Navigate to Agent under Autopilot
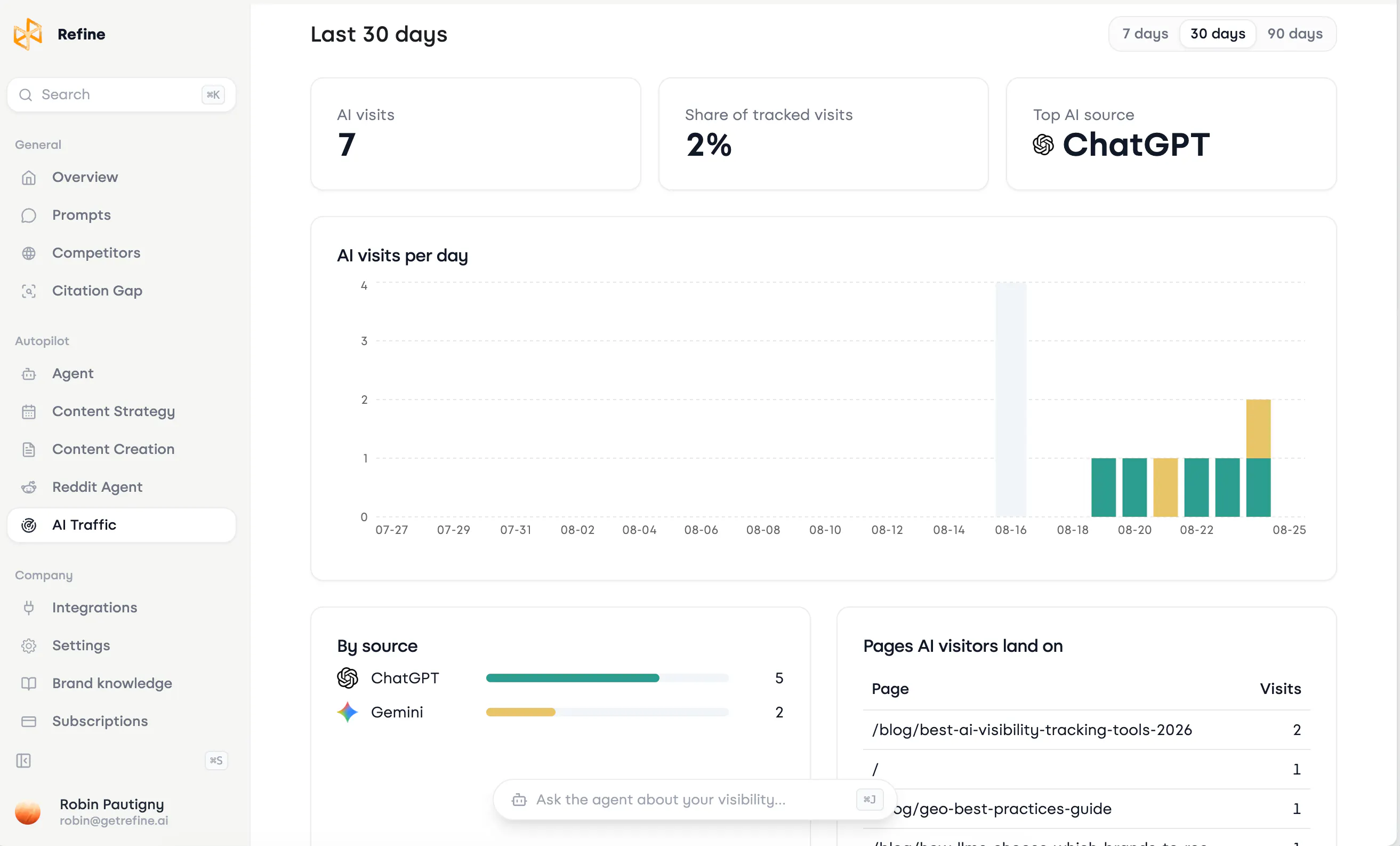The width and height of the screenshot is (1400, 846). tap(122, 374)
